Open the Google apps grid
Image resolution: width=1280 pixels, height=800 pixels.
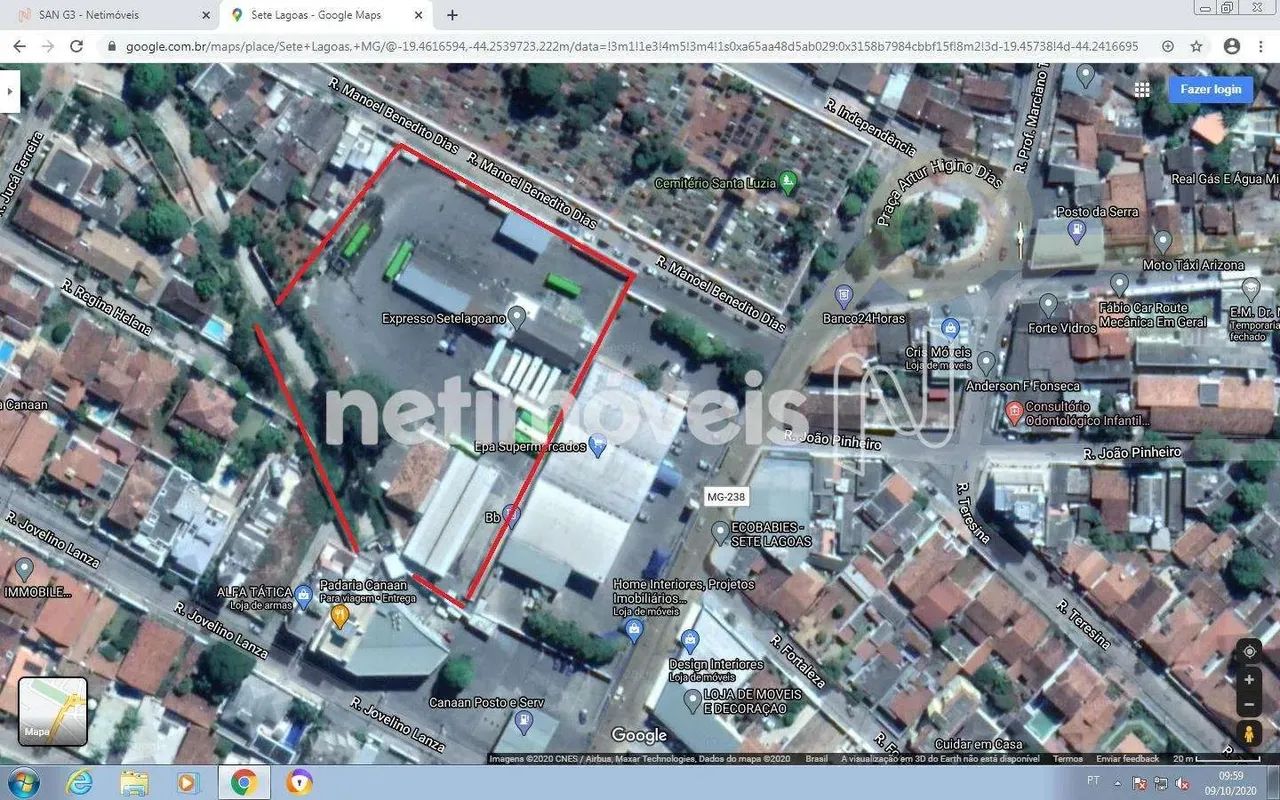(x=1142, y=89)
